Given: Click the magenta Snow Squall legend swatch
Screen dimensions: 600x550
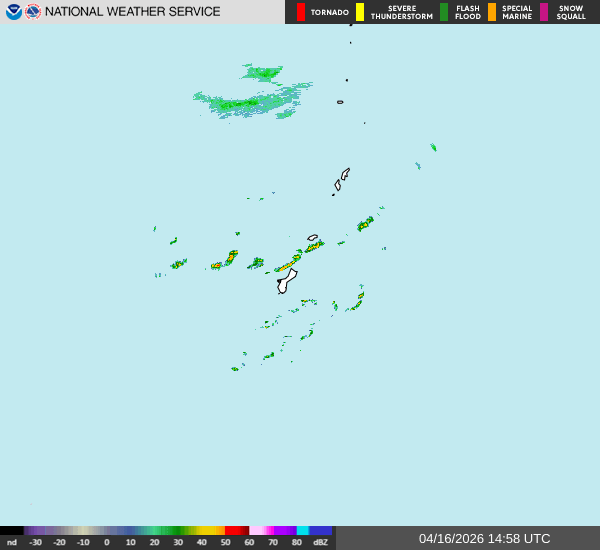Looking at the screenshot, I should (544, 12).
